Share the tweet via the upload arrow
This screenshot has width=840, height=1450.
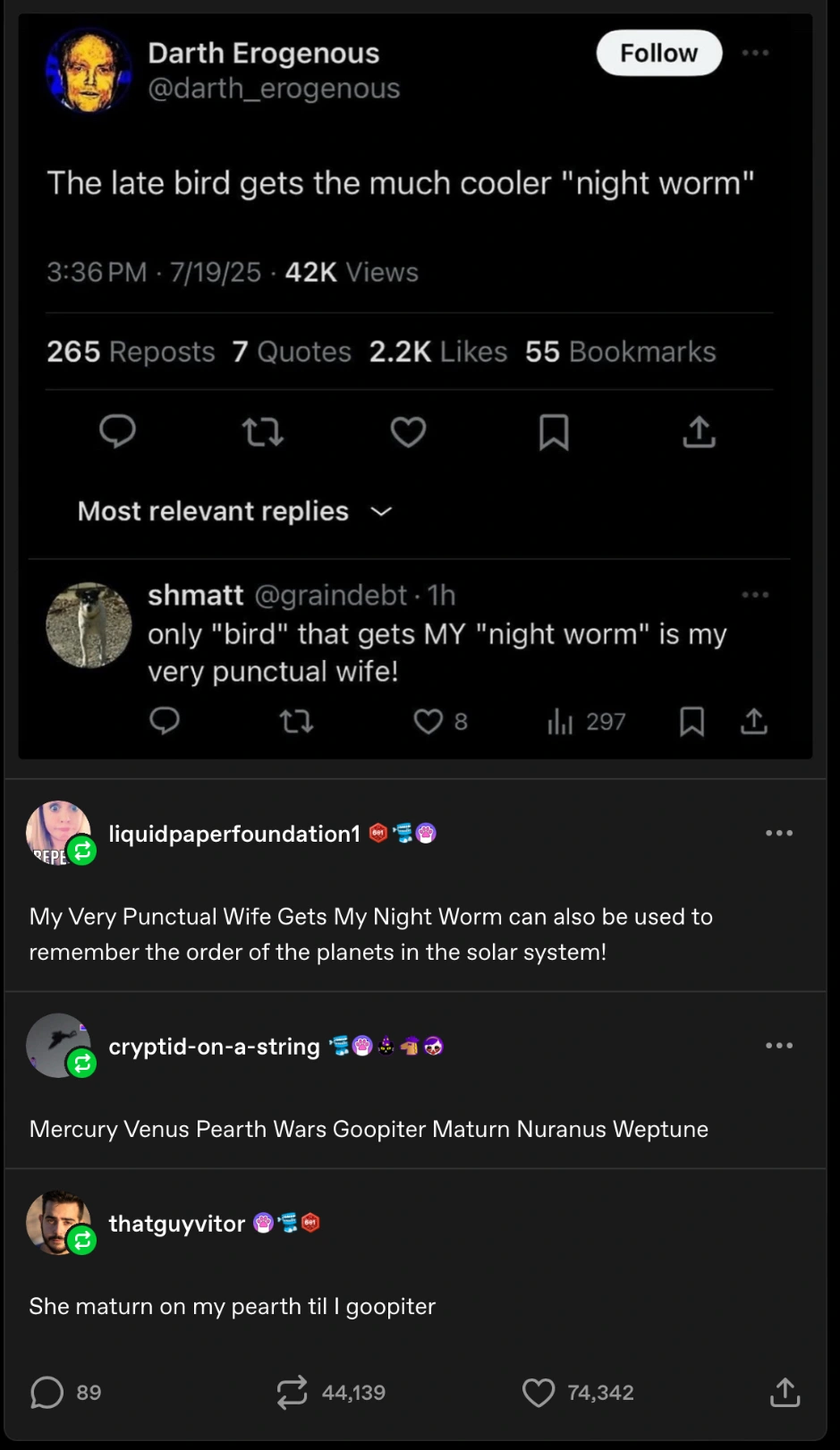(699, 432)
